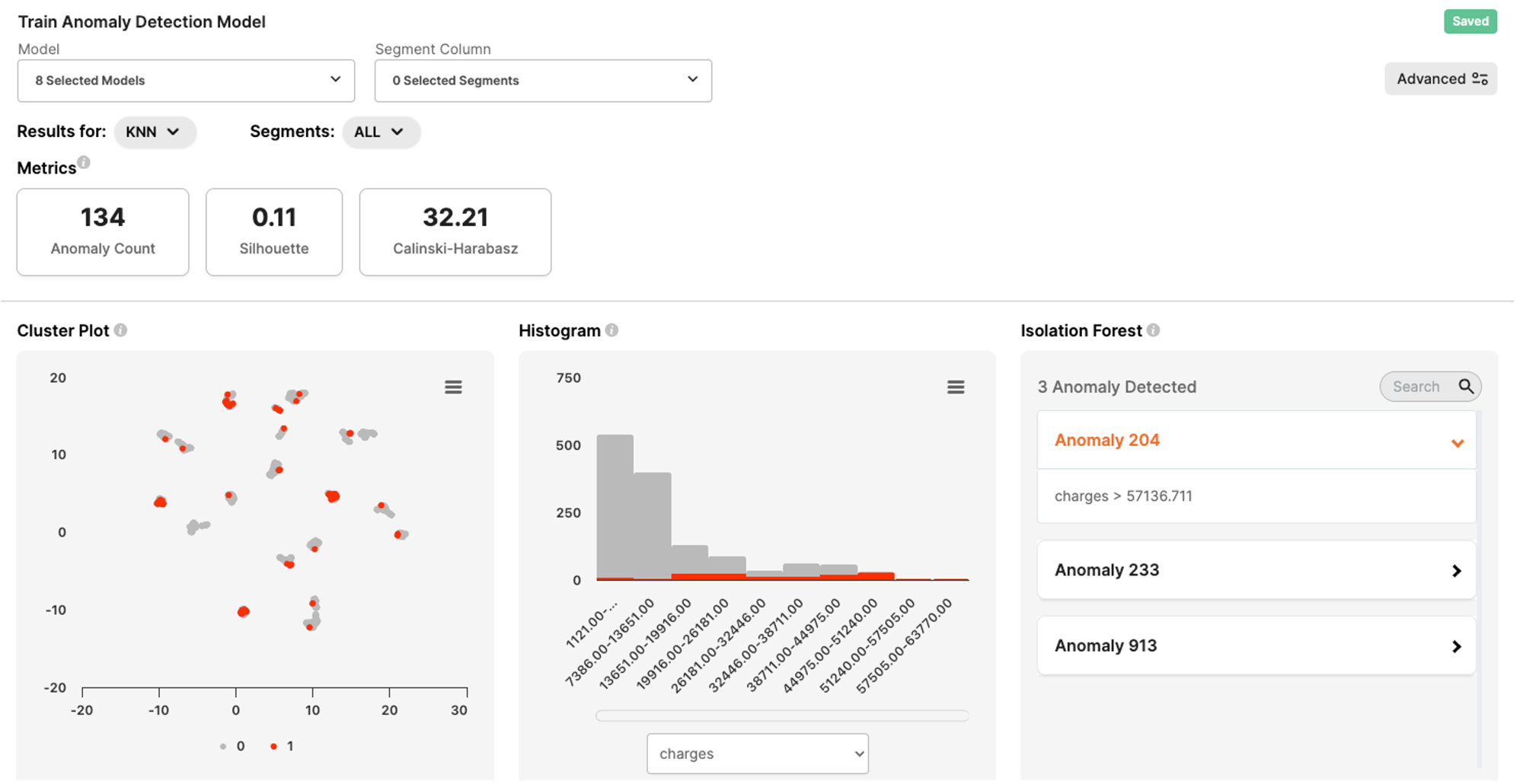Click the Saved status badge
1523x784 pixels.
pyautogui.click(x=1470, y=21)
